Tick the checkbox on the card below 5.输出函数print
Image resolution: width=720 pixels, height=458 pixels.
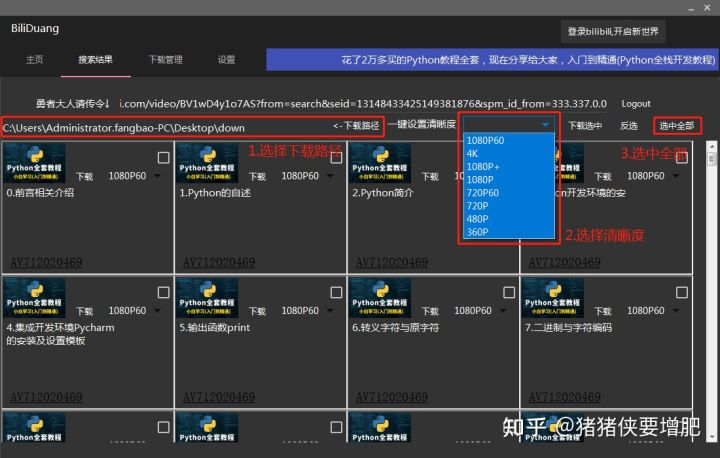coord(336,427)
